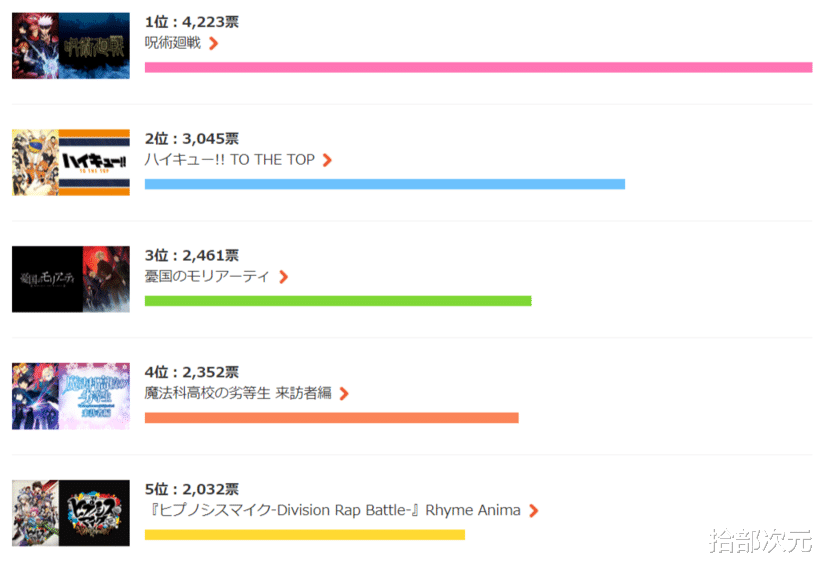Viewport: 826px width, 571px height.
Task: Select the 憂国のモリアーティ thumbnail image
Action: click(71, 279)
